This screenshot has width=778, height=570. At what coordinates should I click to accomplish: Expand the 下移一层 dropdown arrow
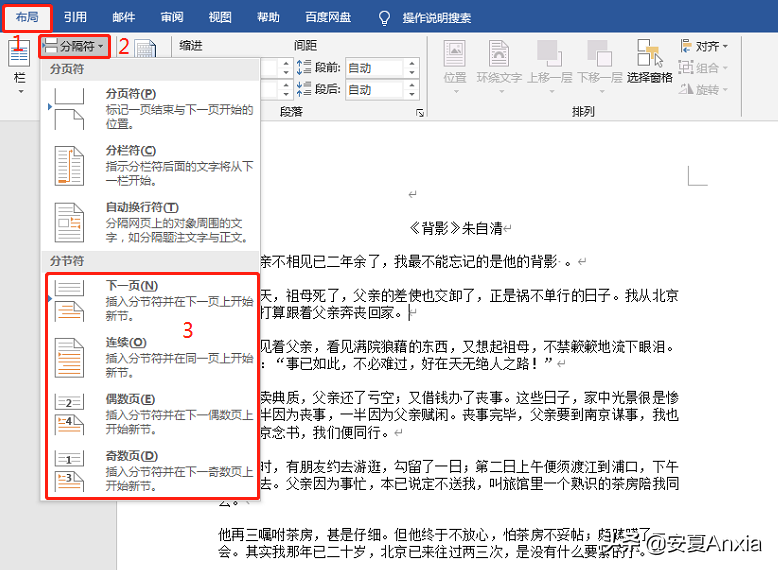pyautogui.click(x=602, y=91)
